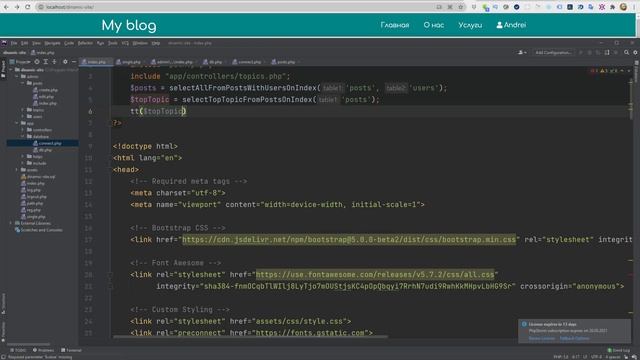This screenshot has width=640, height=360.
Task: Open the Window menu
Action: pyautogui.click(x=140, y=43)
